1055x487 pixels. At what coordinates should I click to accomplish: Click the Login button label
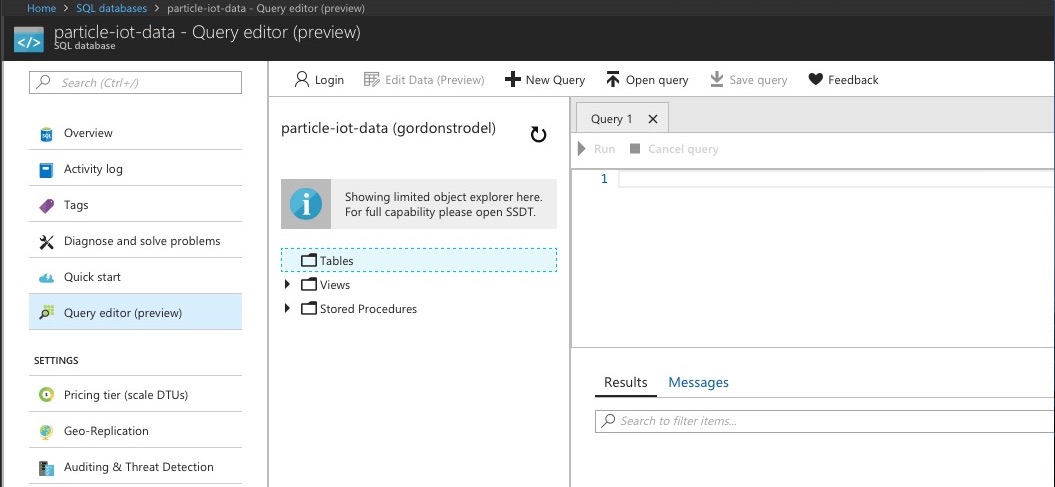point(329,80)
